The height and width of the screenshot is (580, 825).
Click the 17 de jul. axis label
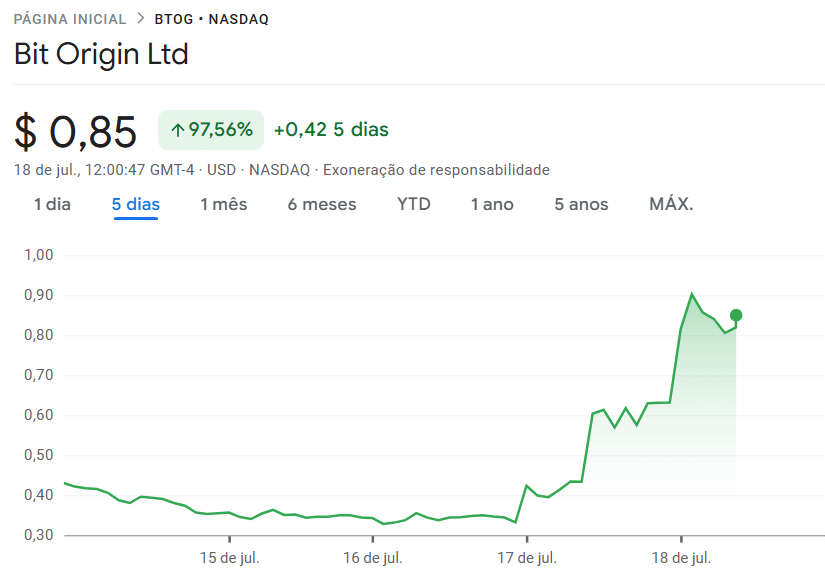(x=527, y=558)
